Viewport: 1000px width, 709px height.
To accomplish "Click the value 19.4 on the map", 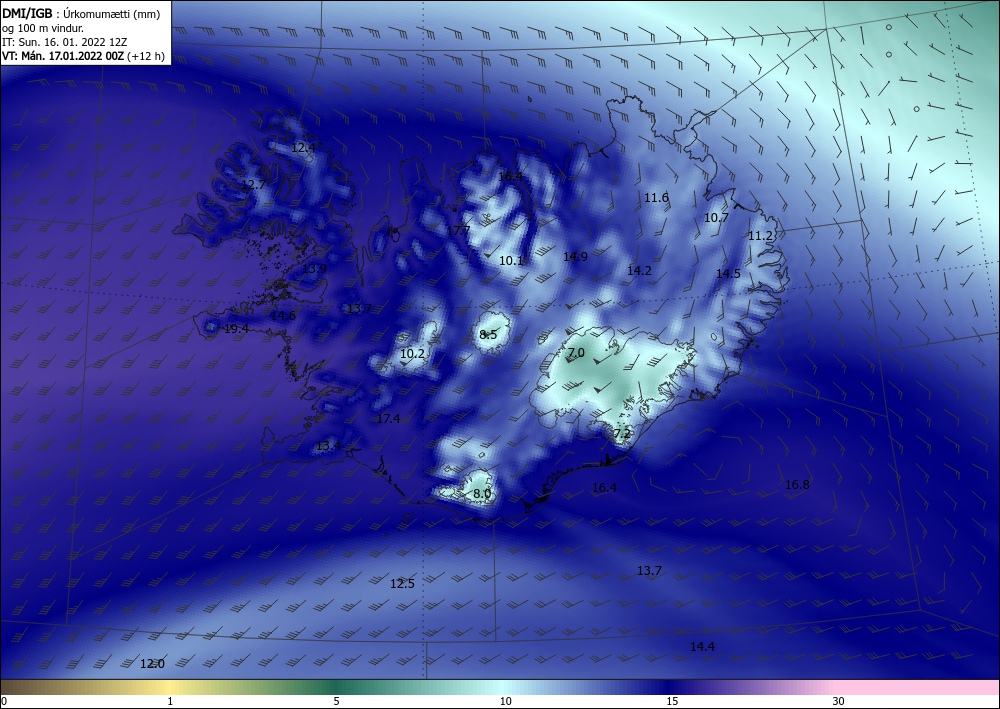I will (236, 329).
